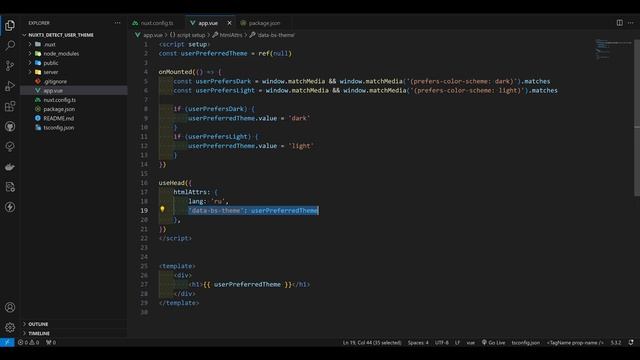640x360 pixels.
Task: Open the GitHub panel icon
Action: point(10,127)
